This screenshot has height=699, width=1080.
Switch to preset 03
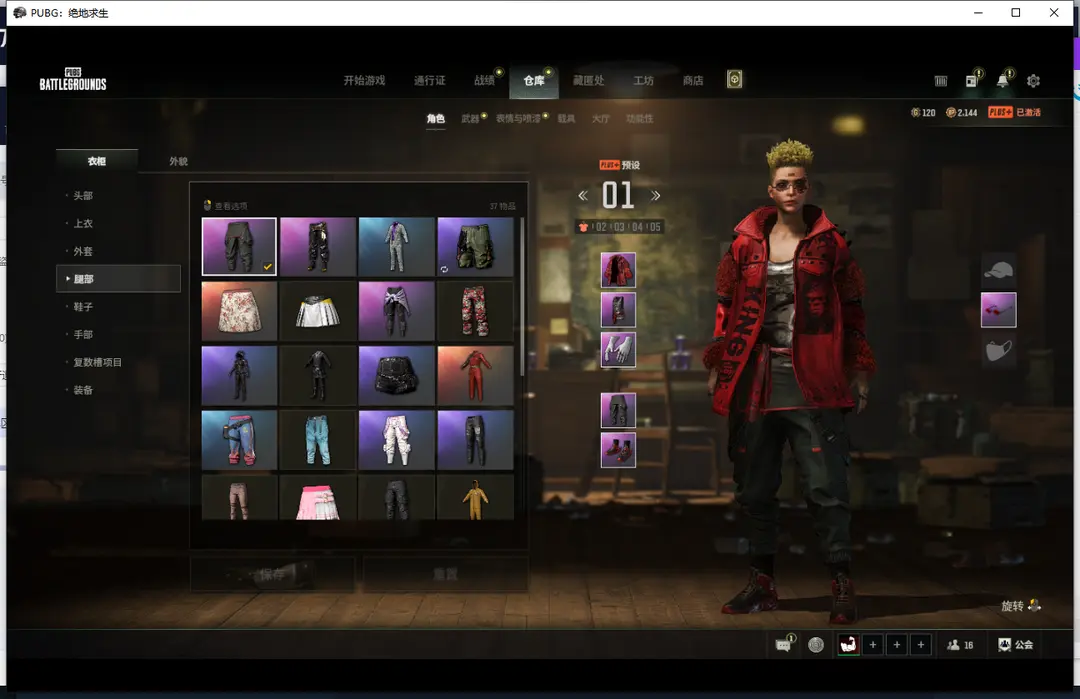(x=619, y=227)
